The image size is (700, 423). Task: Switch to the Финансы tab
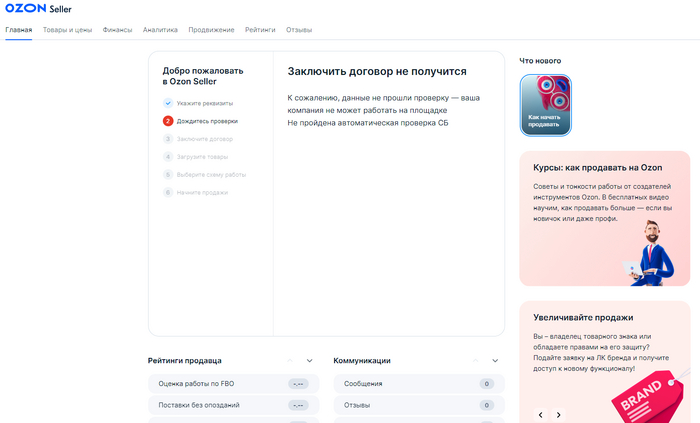coord(117,30)
